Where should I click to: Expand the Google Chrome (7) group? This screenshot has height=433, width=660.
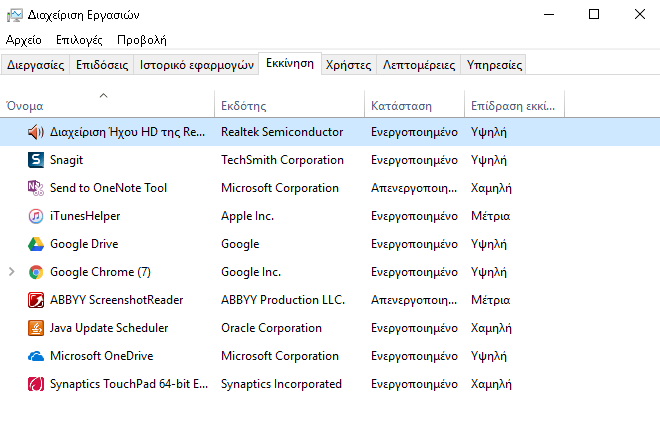[12, 272]
